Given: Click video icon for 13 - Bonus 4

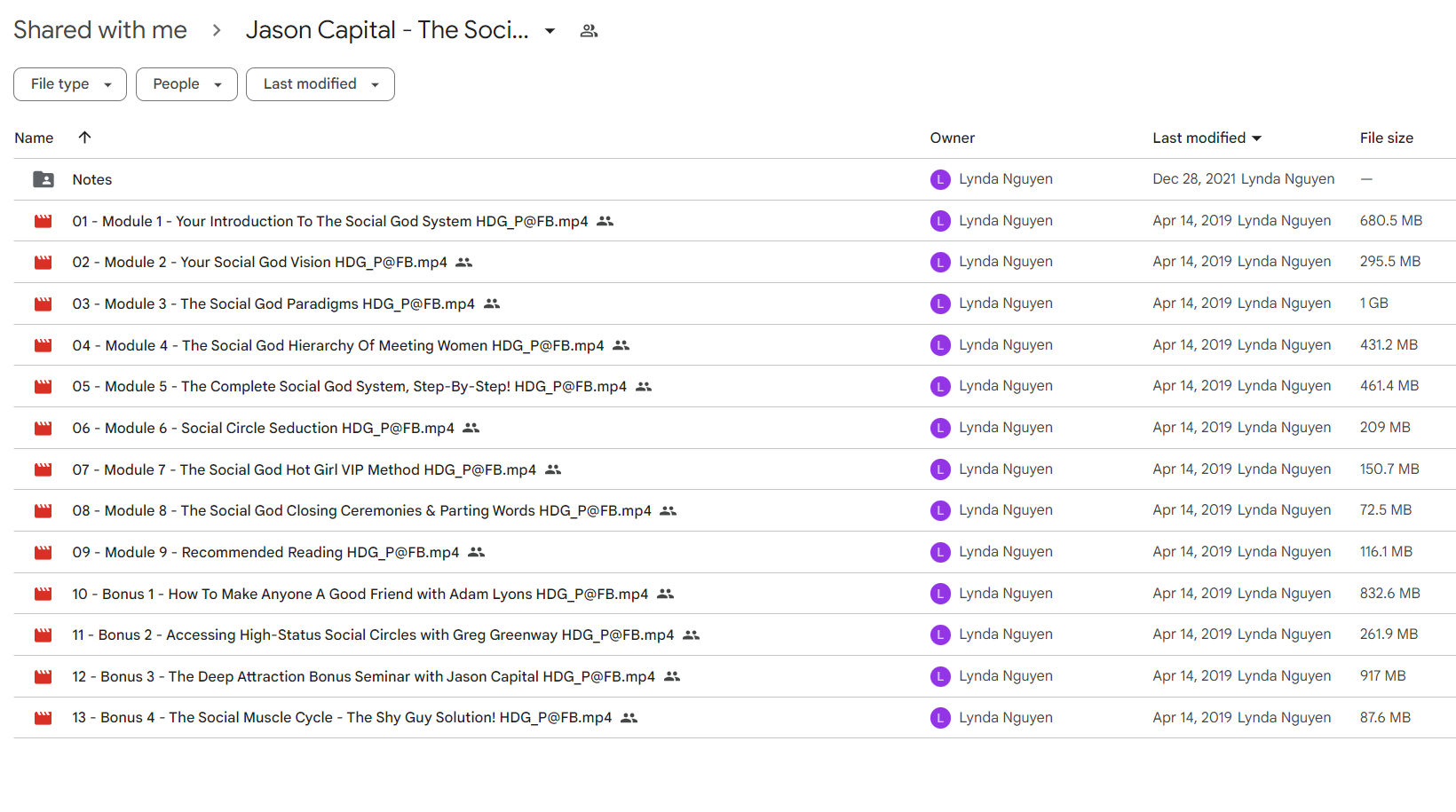Looking at the screenshot, I should (x=43, y=718).
